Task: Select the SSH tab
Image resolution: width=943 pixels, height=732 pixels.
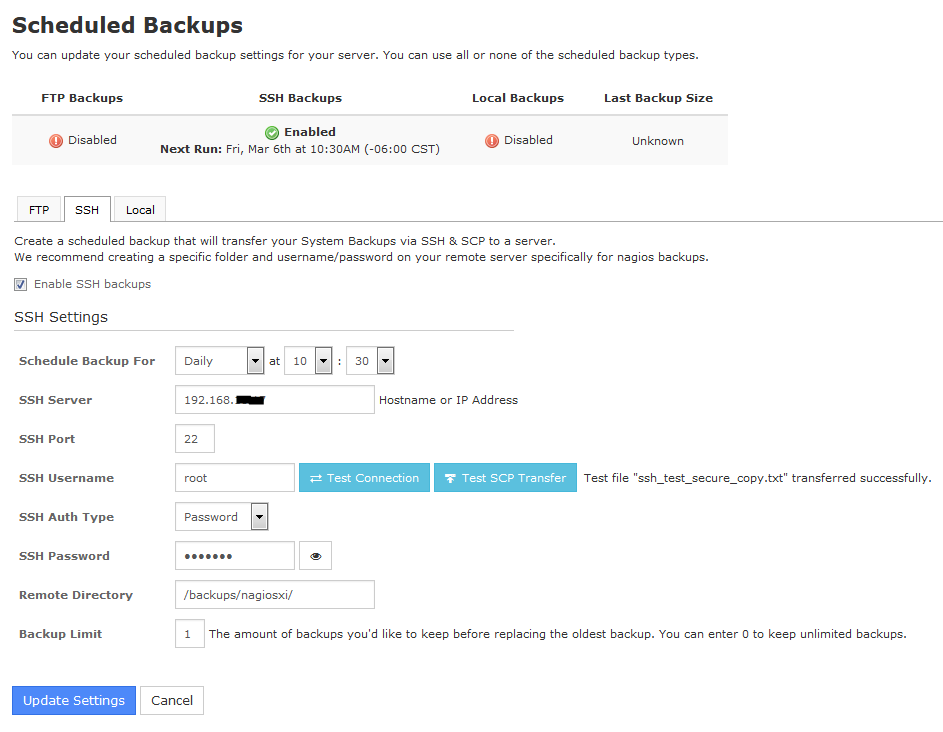Action: 87,210
